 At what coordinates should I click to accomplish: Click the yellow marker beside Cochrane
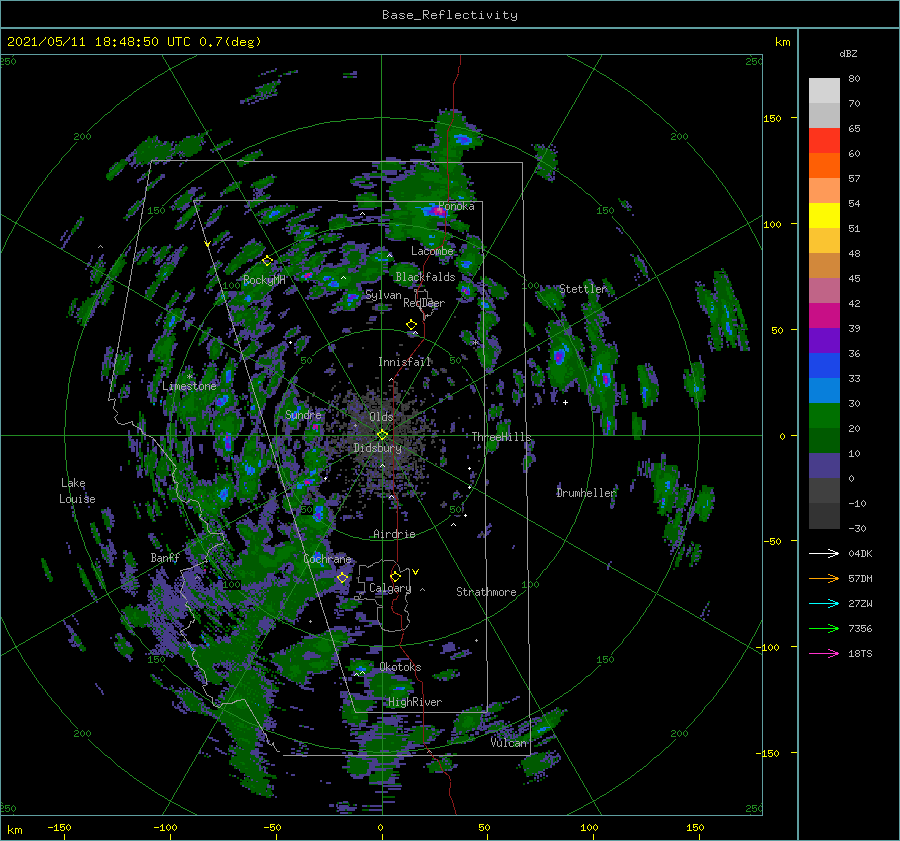[343, 577]
